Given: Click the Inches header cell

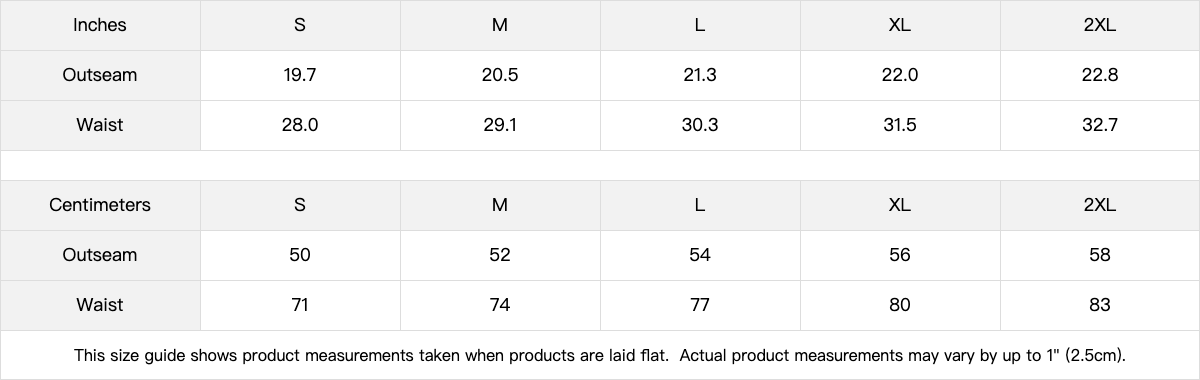Looking at the screenshot, I should click(x=100, y=25).
